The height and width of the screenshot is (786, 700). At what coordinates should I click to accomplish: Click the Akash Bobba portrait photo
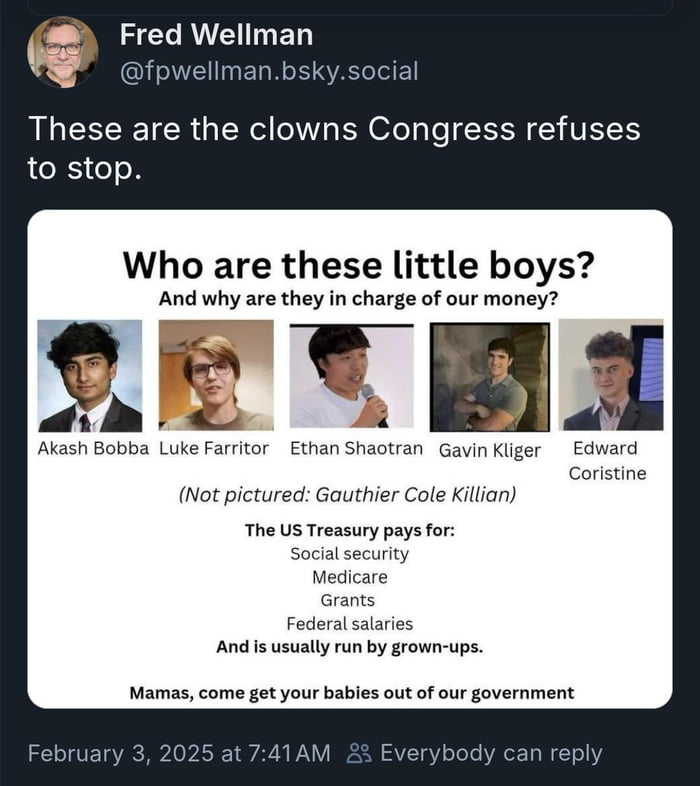pos(90,376)
